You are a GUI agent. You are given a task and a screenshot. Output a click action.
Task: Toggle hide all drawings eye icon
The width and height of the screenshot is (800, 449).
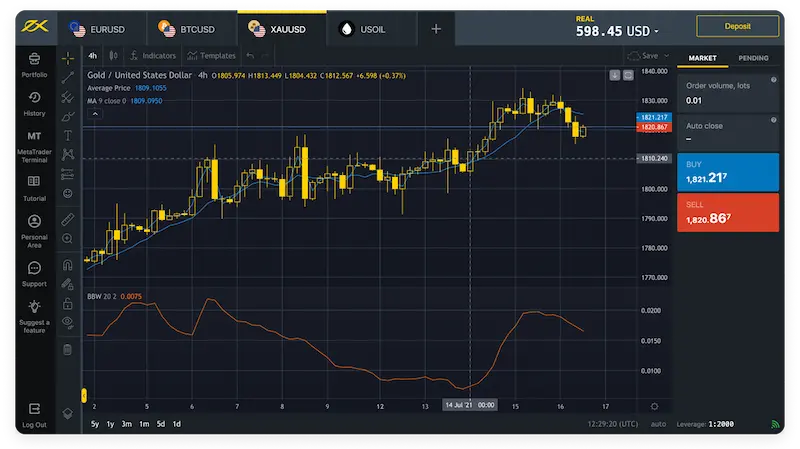tap(68, 322)
